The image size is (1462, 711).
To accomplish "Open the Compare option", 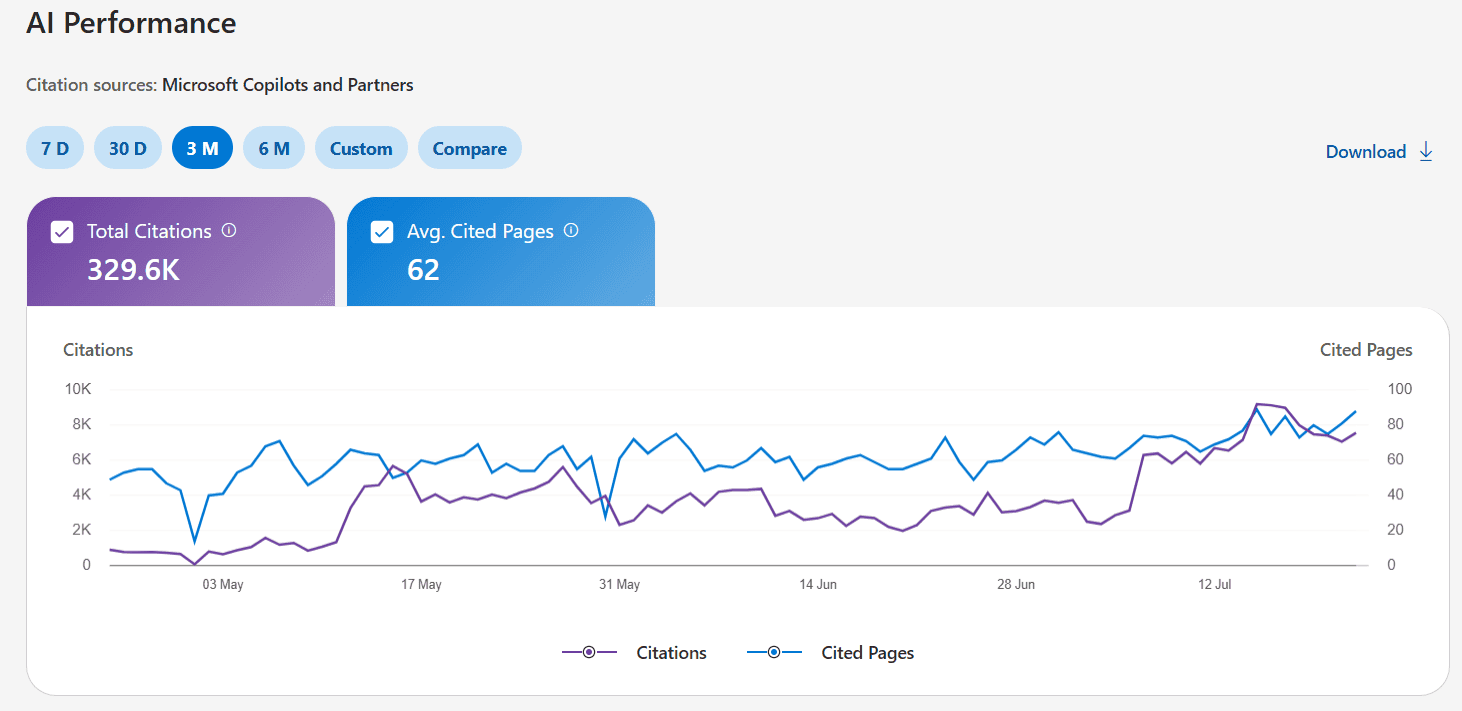I will point(469,149).
